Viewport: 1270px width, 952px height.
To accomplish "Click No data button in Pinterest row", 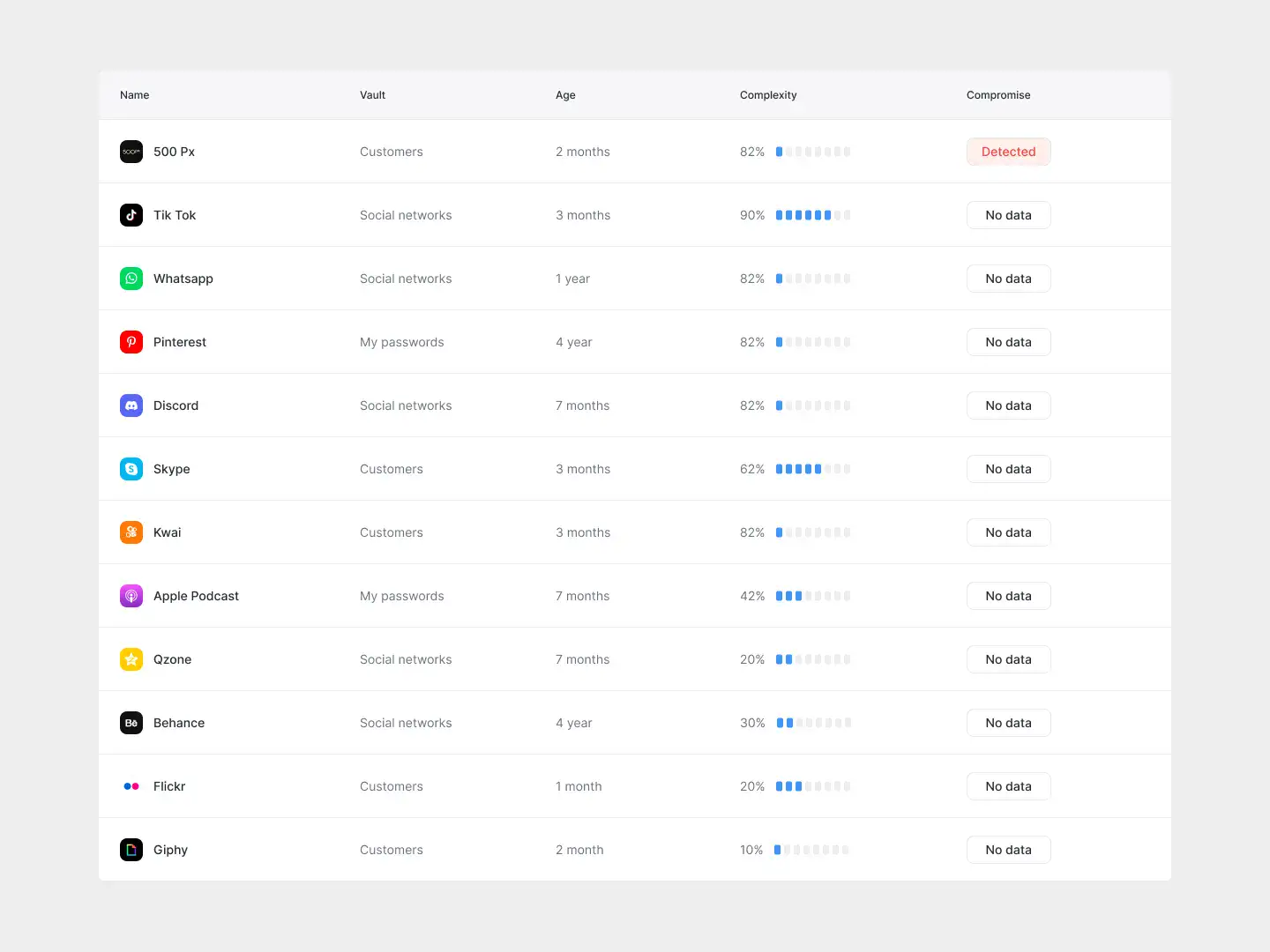I will [1008, 342].
